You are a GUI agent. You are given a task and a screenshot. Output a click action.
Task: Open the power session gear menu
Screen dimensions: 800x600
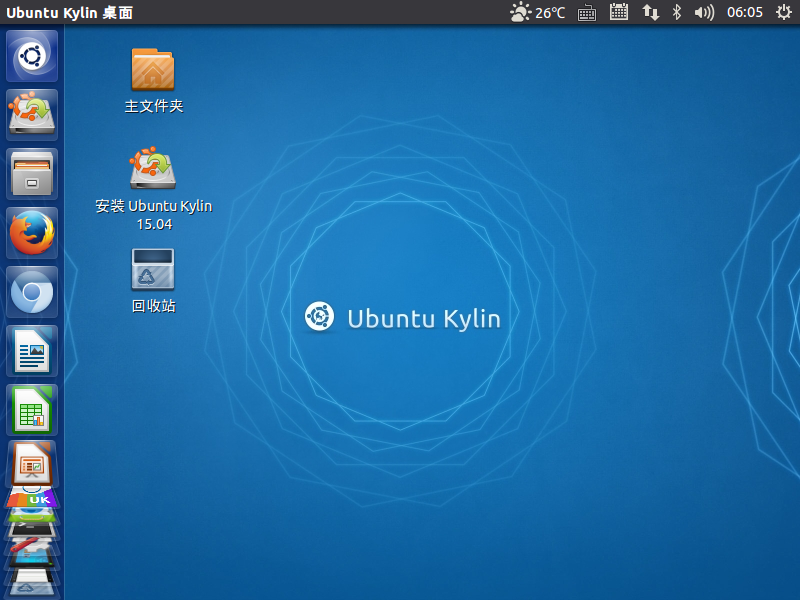783,12
